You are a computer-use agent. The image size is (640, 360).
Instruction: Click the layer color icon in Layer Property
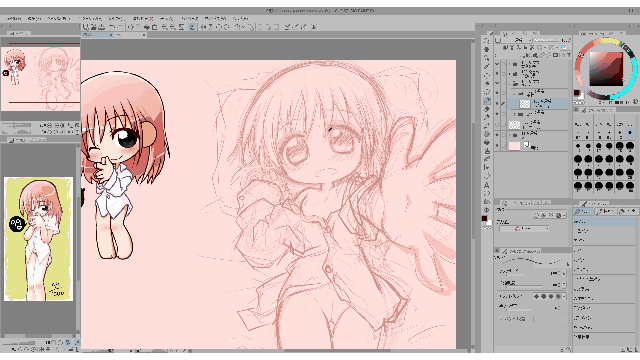[558, 215]
